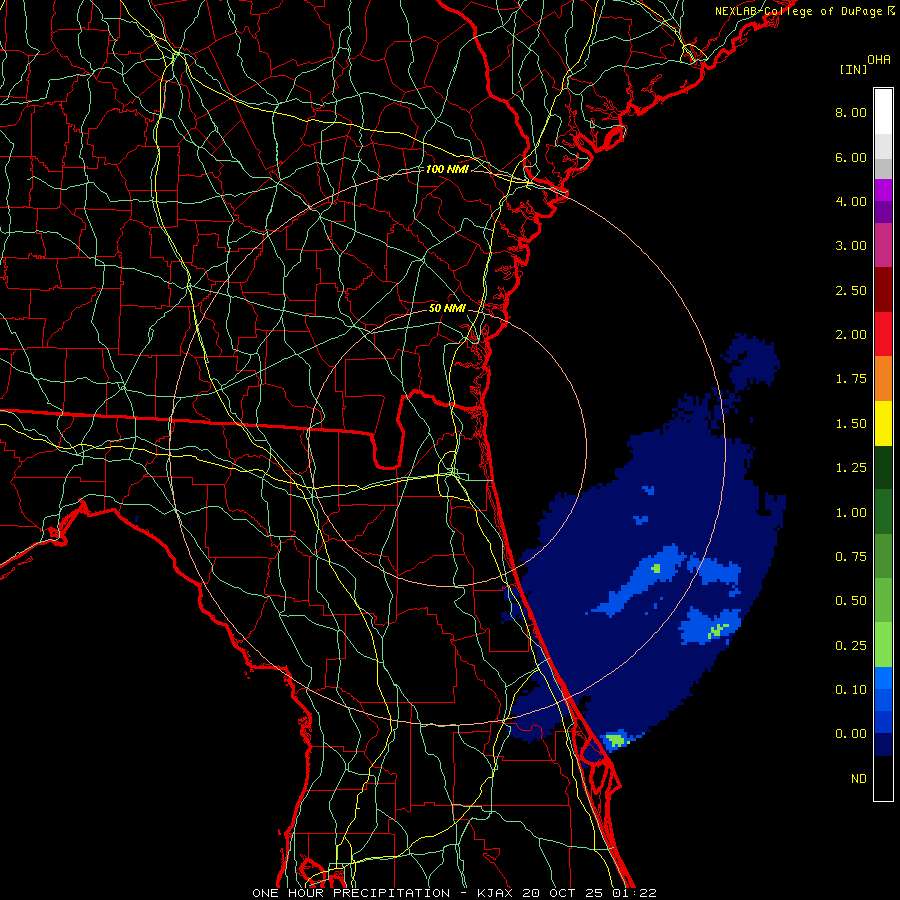Click the ND legend label
Image resolution: width=900 pixels, height=900 pixels.
859,779
